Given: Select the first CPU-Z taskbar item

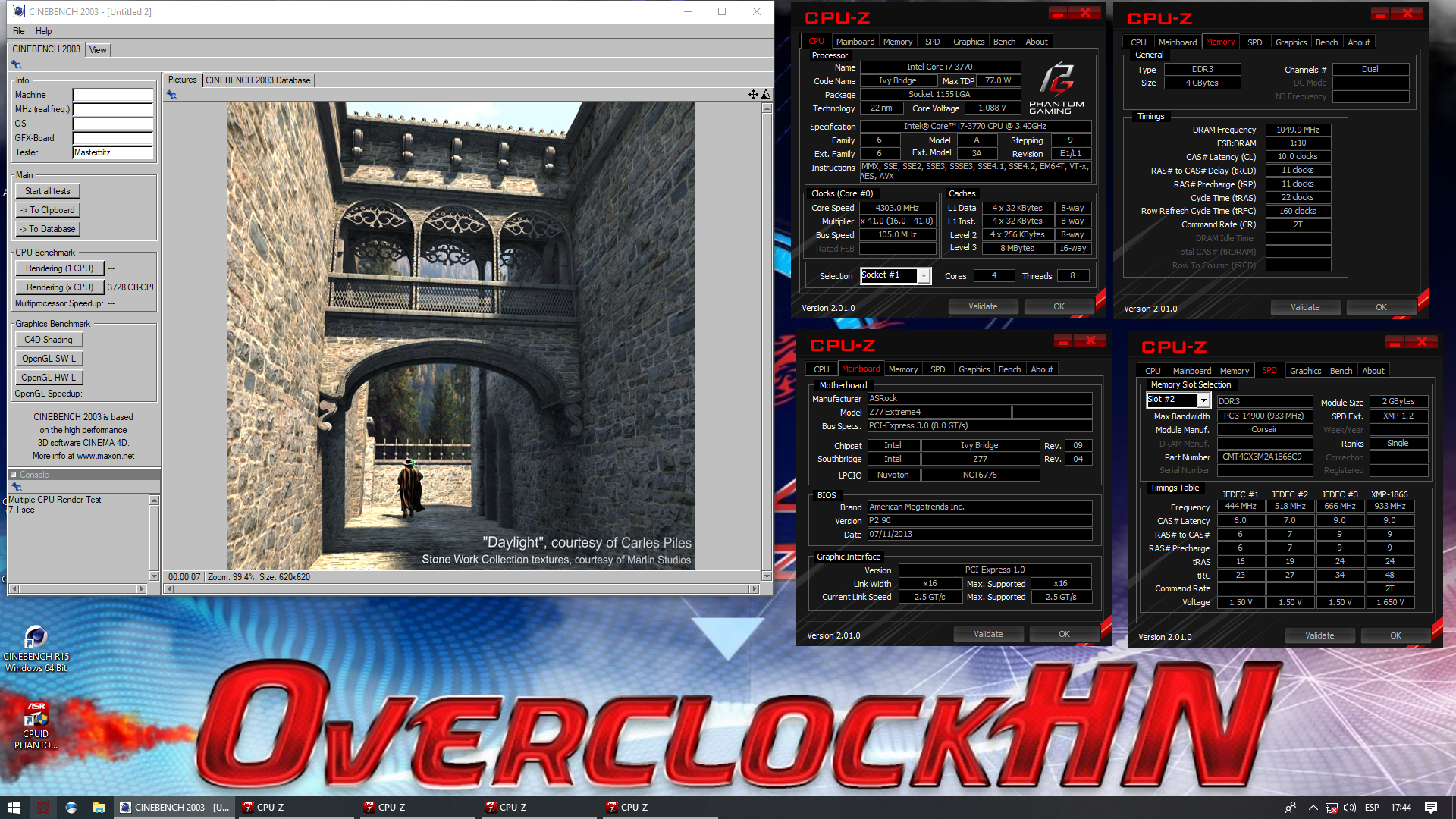Looking at the screenshot, I should (x=296, y=808).
